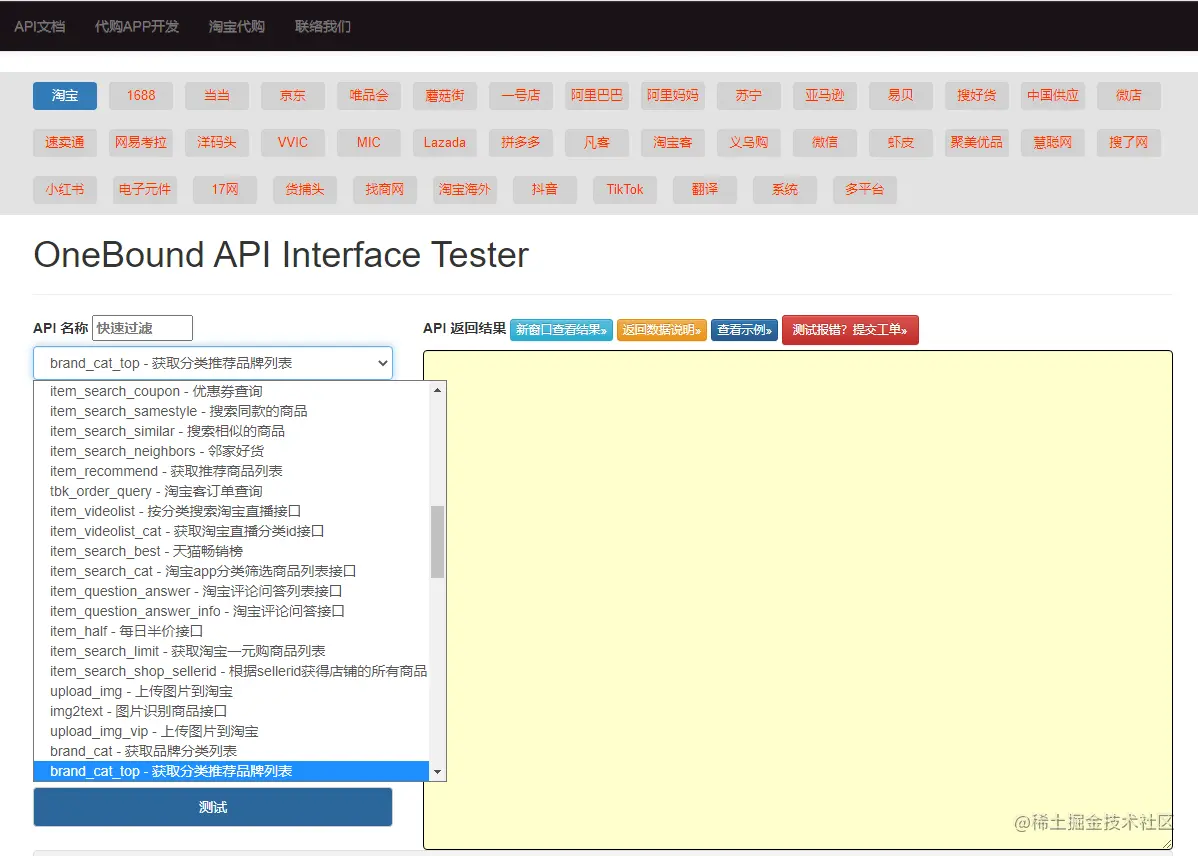Open 联络我们 in top navigation
The width and height of the screenshot is (1198, 856).
coord(323,27)
